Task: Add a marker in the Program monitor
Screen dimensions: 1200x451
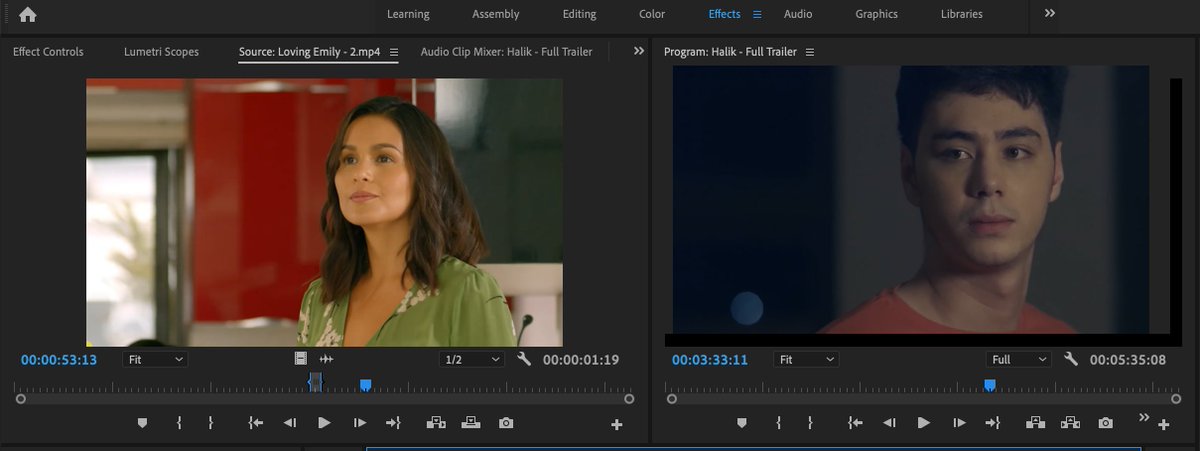Action: tap(741, 423)
